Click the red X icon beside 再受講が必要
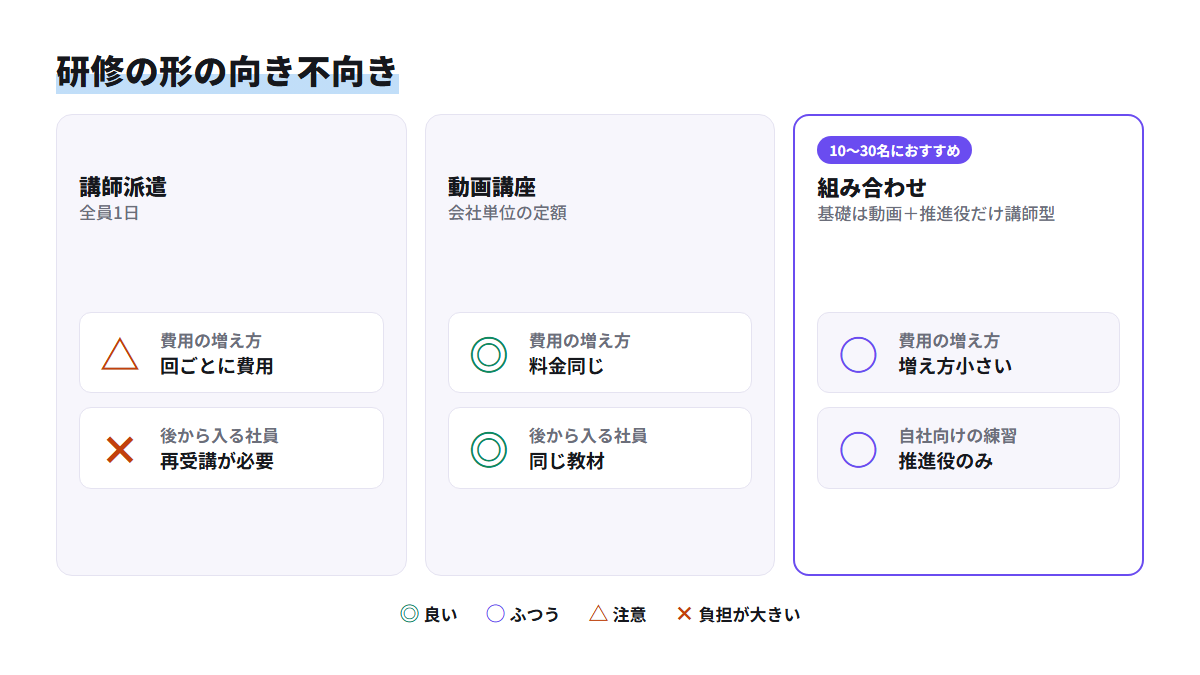Screen dimensions: 1200x675 pos(120,450)
